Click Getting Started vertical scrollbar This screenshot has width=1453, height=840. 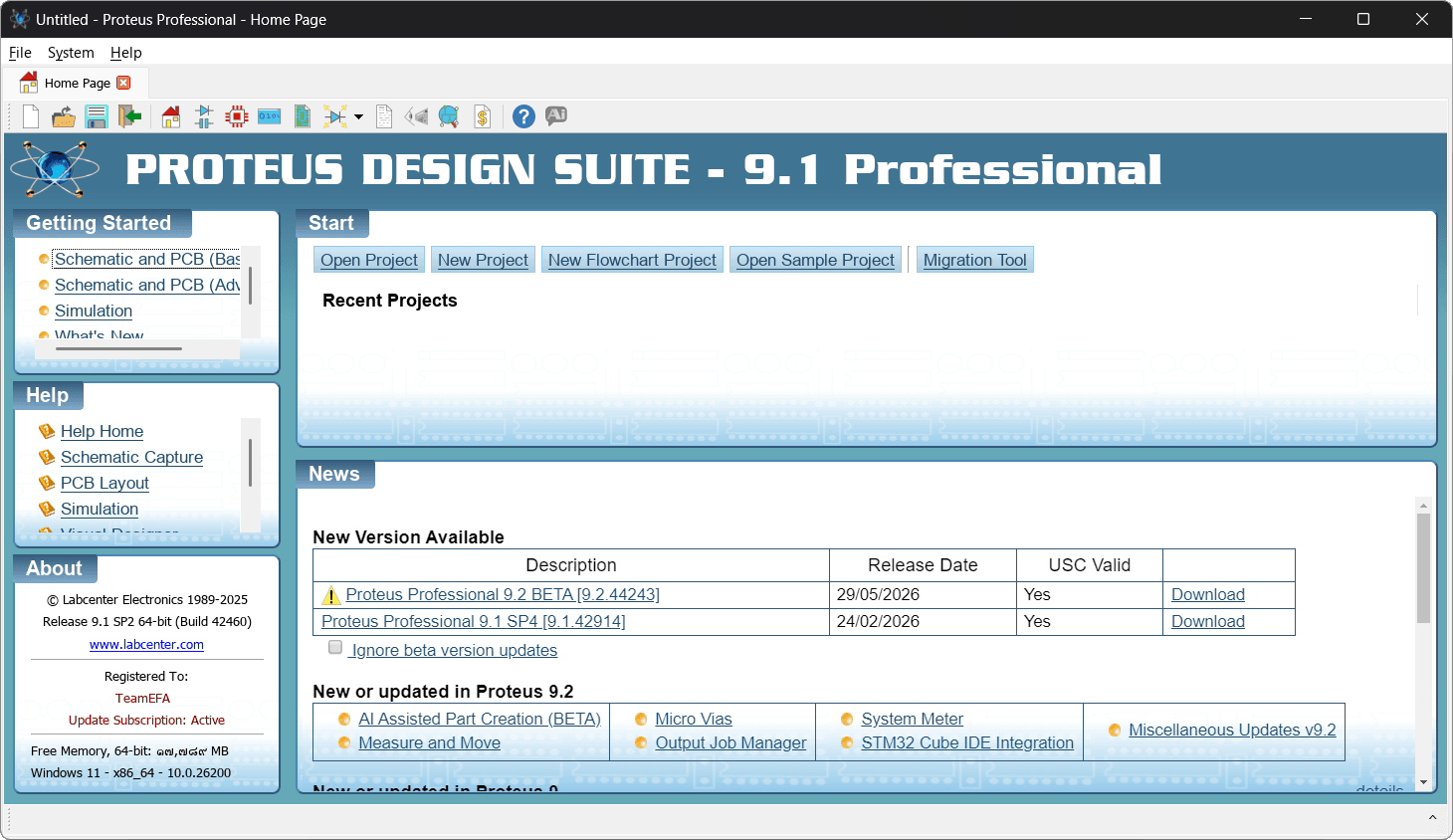pyautogui.click(x=250, y=286)
